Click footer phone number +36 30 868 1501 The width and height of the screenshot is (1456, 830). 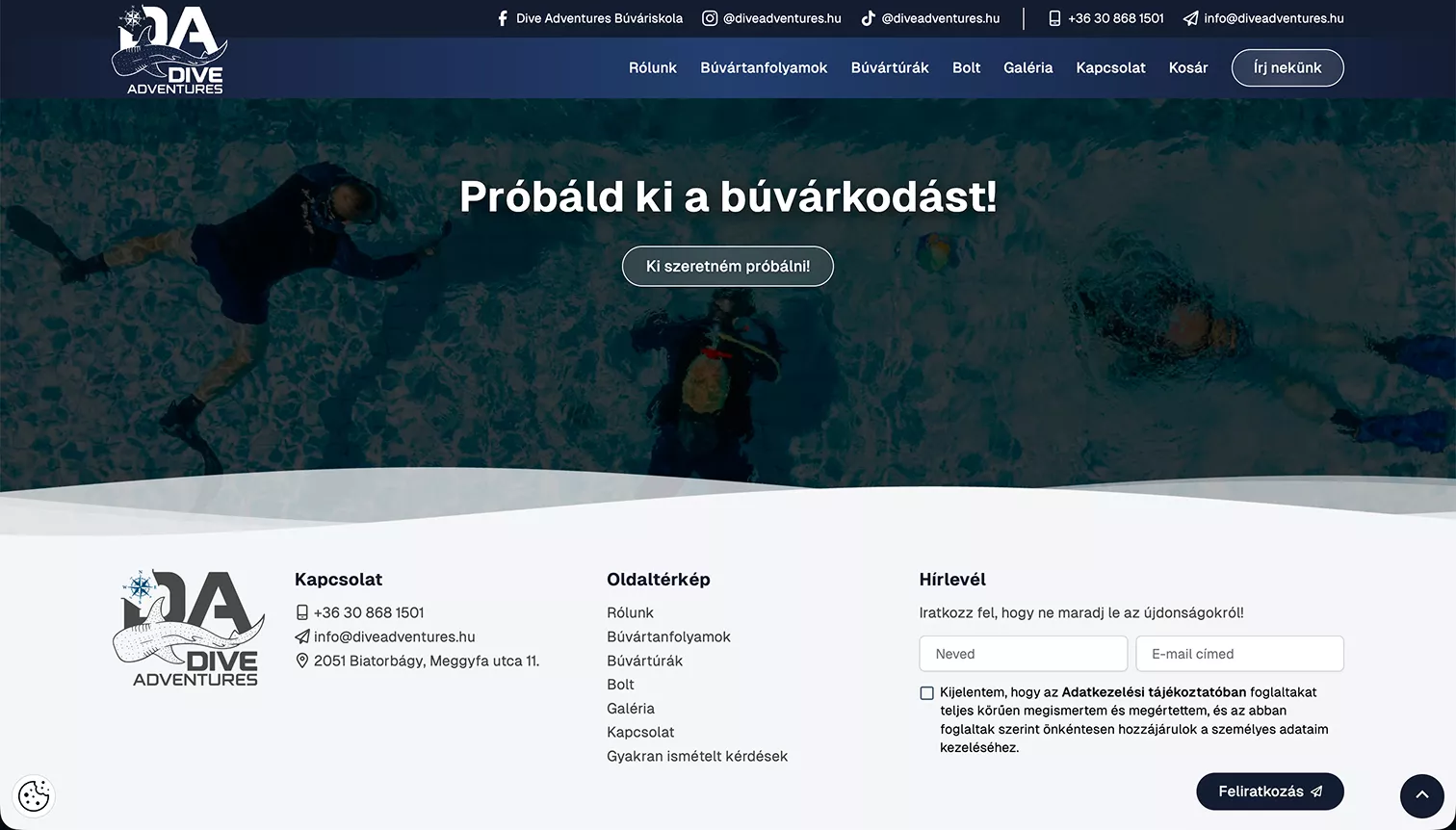coord(369,612)
